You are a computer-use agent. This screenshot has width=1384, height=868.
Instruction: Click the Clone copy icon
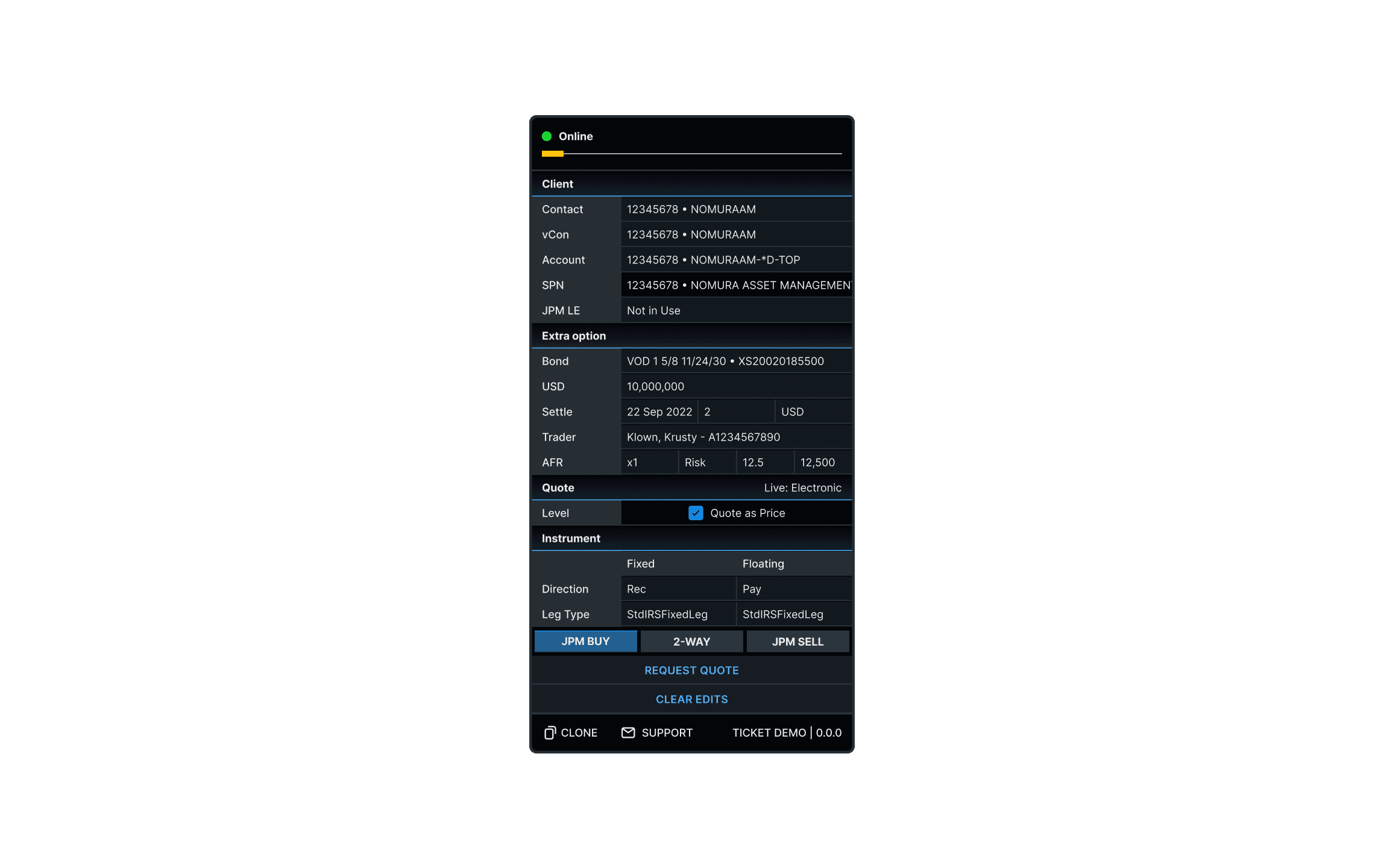pos(549,732)
